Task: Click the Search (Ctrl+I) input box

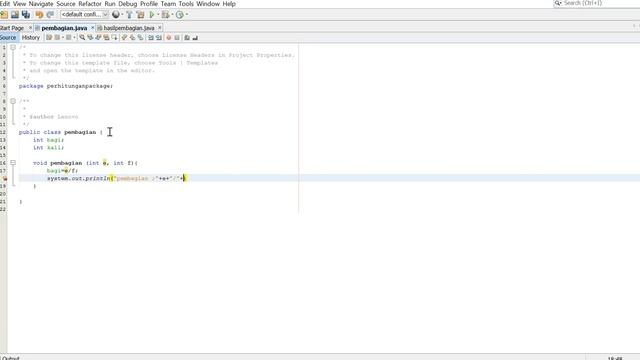Action: (x=597, y=3)
